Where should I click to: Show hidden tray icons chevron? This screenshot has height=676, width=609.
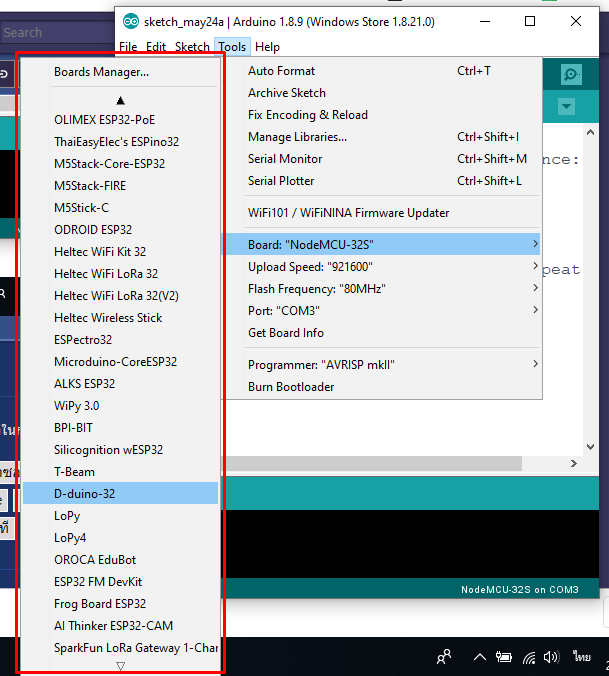coord(480,657)
